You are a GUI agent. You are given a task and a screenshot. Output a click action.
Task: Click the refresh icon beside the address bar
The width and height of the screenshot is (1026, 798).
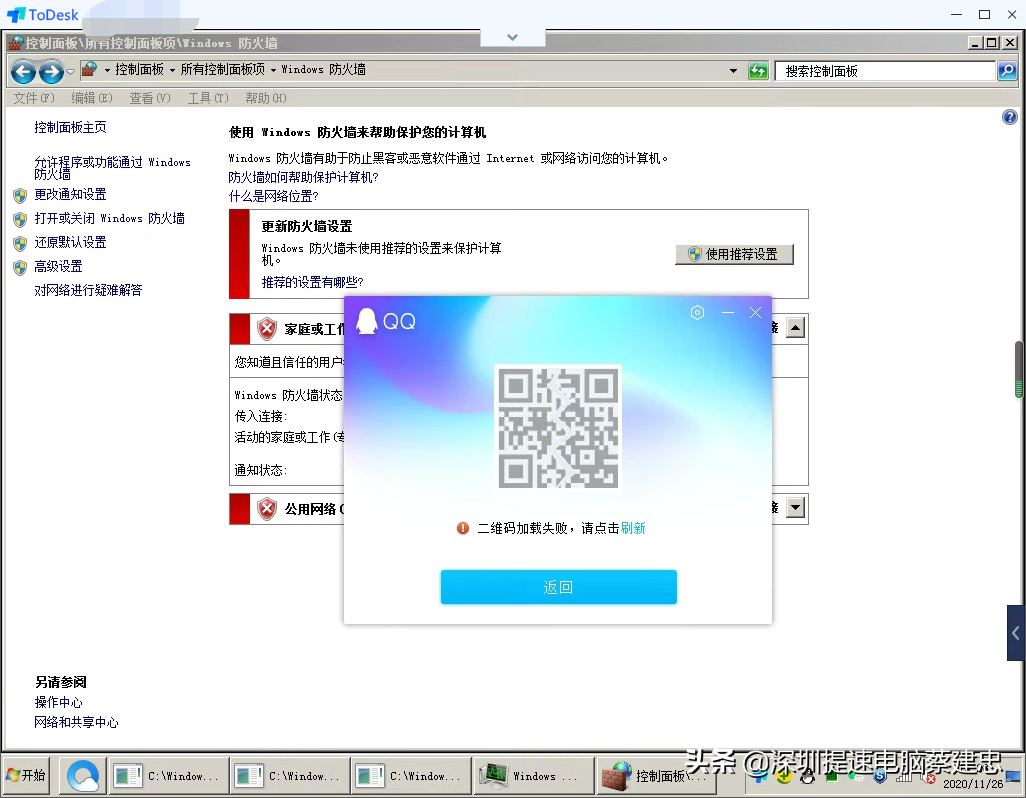(759, 70)
